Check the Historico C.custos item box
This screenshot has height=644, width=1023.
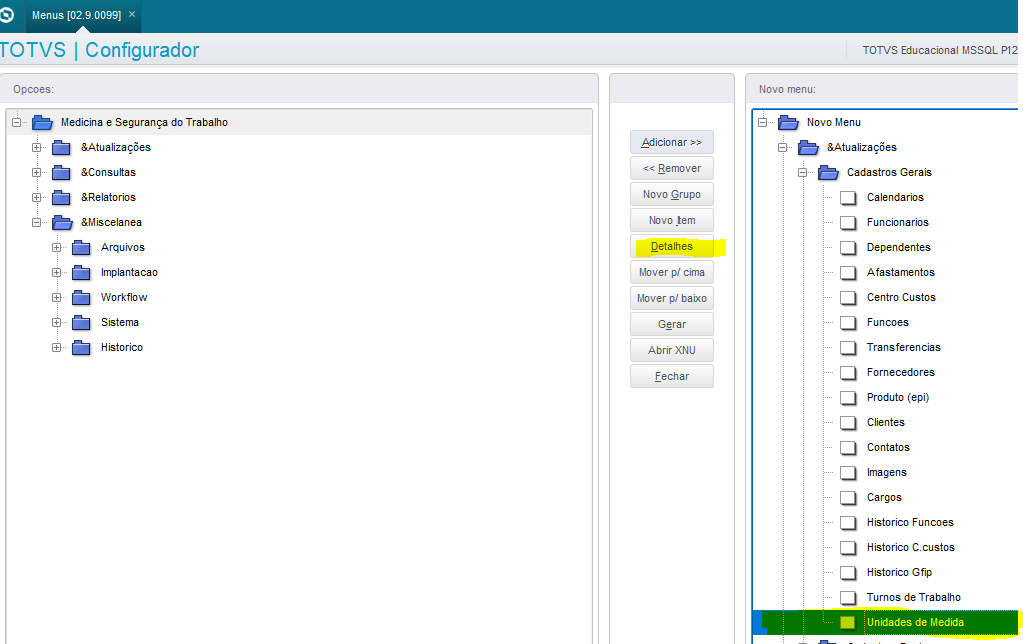coord(848,547)
